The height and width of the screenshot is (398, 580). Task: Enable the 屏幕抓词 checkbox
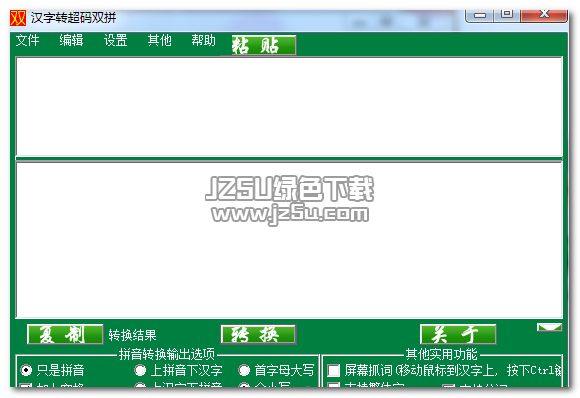(333, 370)
